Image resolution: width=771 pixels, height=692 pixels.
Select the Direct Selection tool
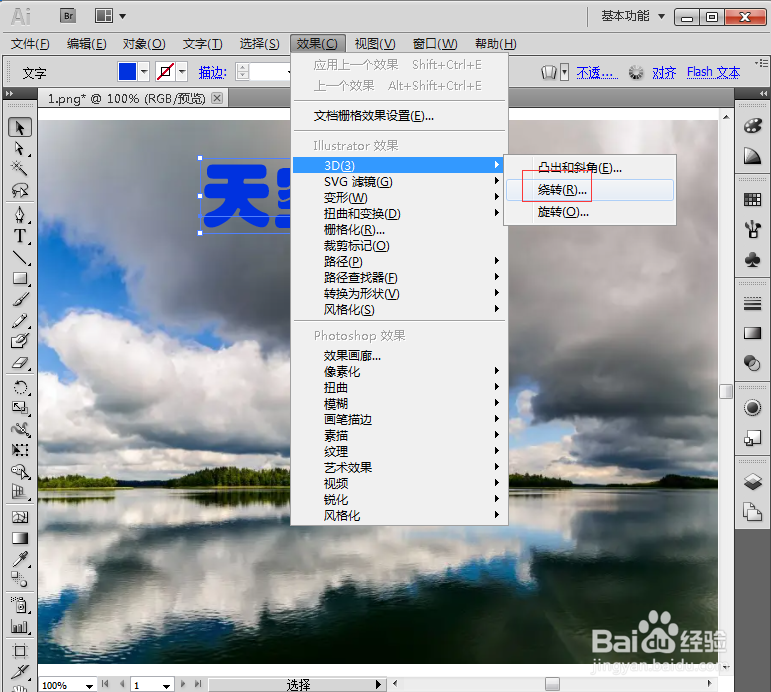[x=20, y=149]
